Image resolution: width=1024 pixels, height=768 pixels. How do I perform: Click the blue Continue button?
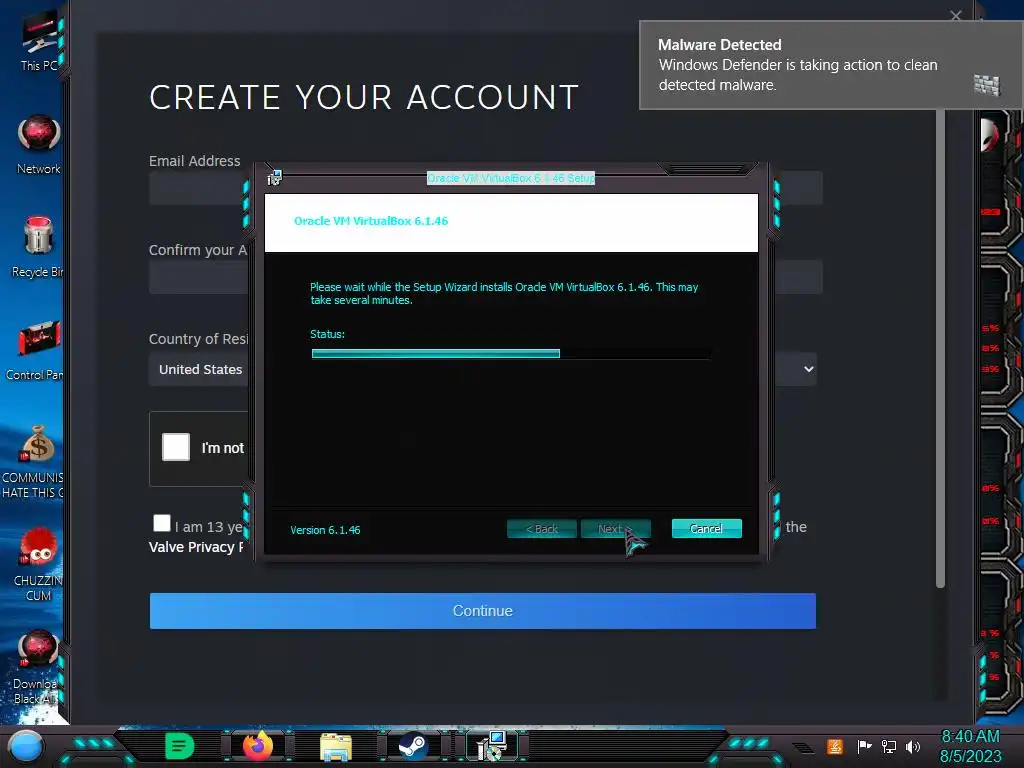coord(483,611)
